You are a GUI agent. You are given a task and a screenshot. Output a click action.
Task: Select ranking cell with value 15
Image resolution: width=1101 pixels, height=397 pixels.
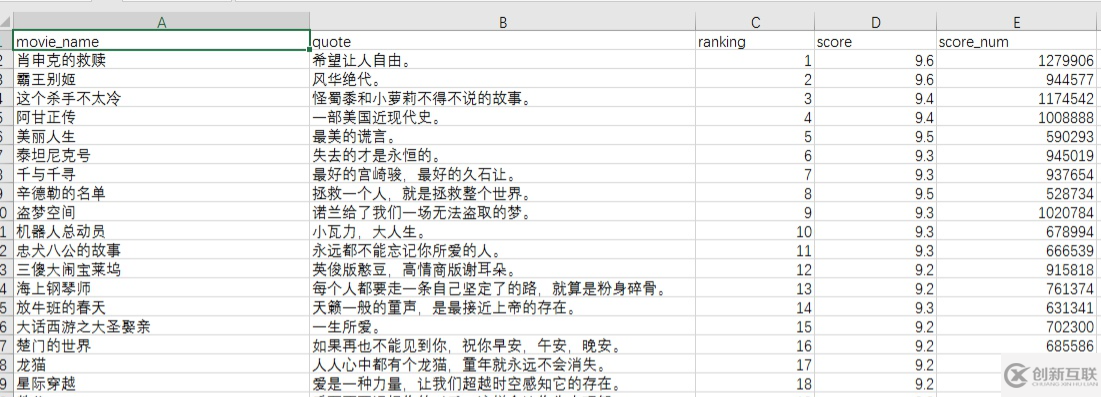pos(756,327)
